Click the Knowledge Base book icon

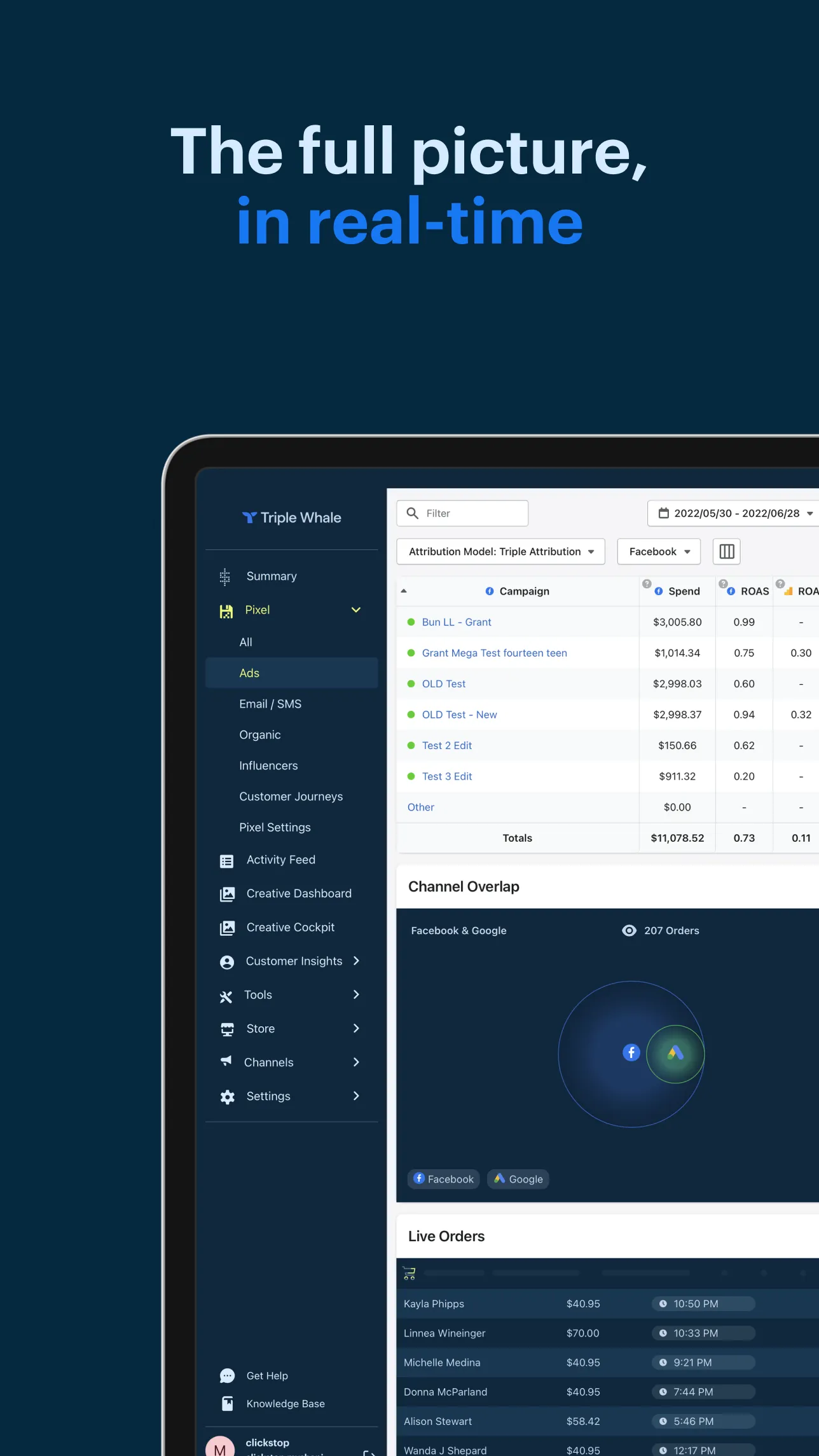[227, 1403]
